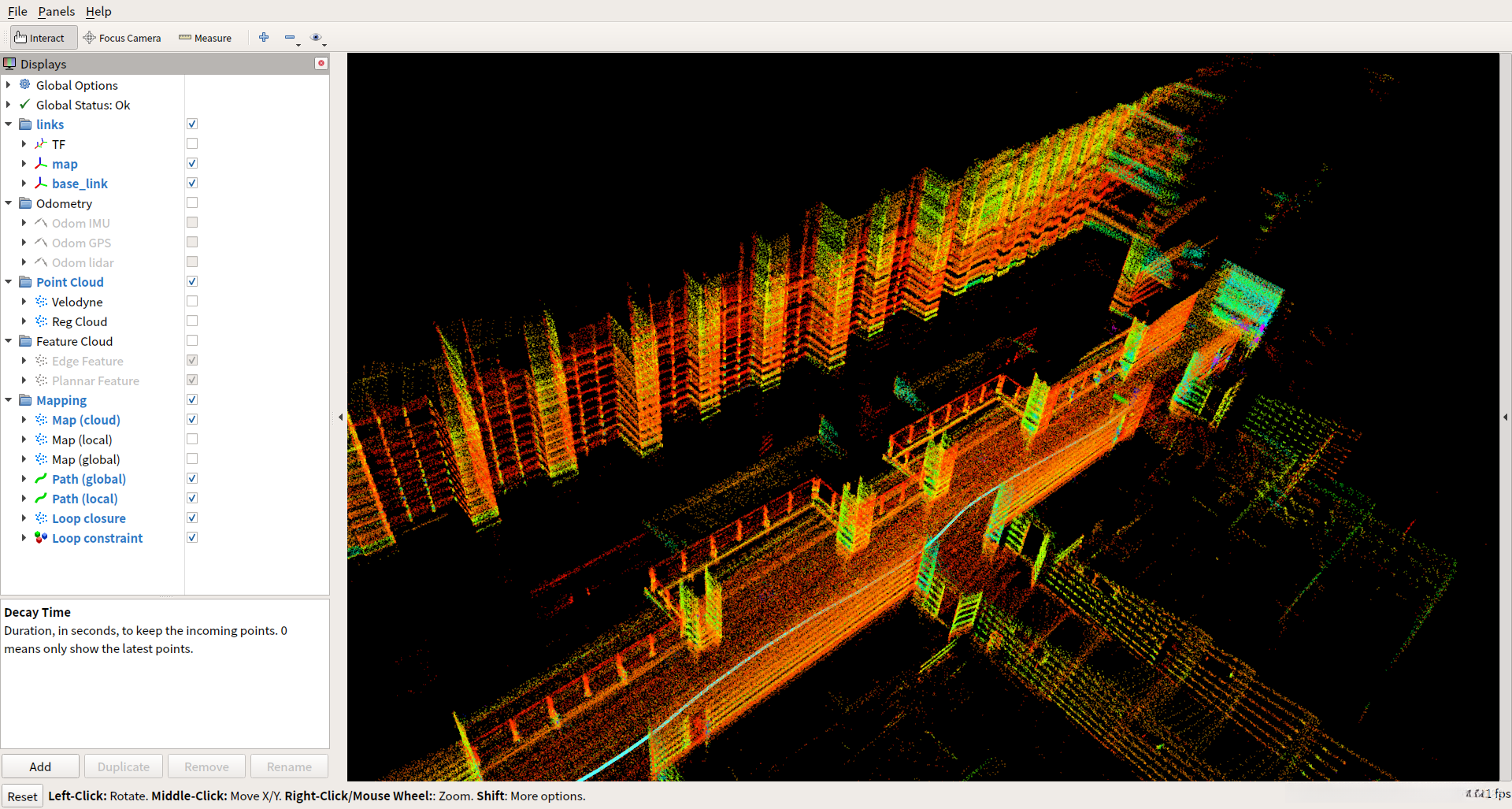Collapse the Point Cloud group
This screenshot has height=809, width=1512.
point(8,281)
